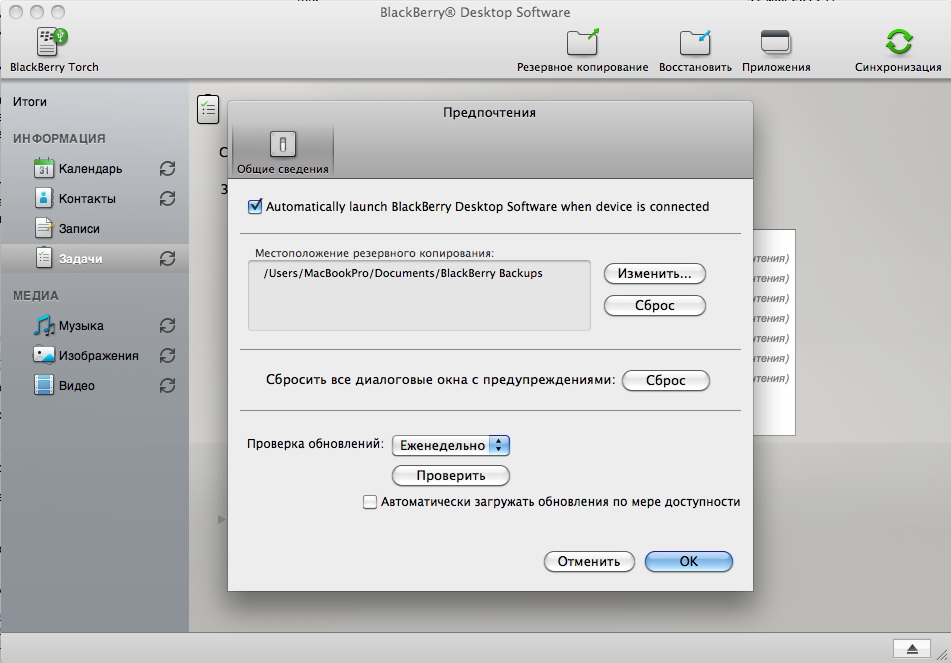Click the eject icon in bottom bar

click(x=912, y=649)
